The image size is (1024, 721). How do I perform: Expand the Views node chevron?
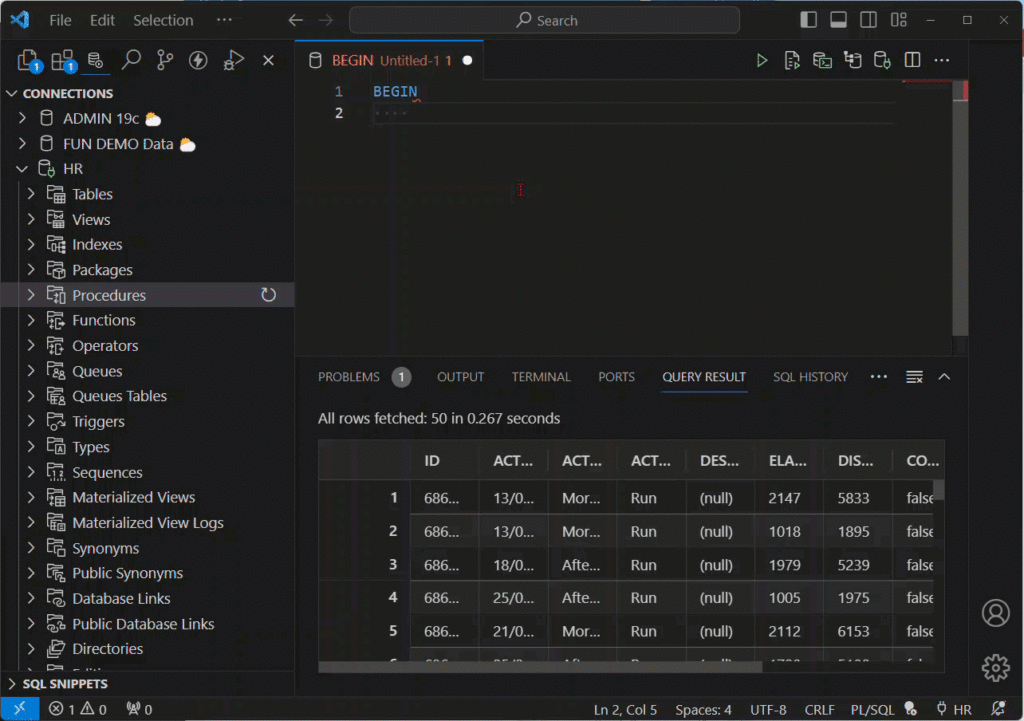pos(31,219)
